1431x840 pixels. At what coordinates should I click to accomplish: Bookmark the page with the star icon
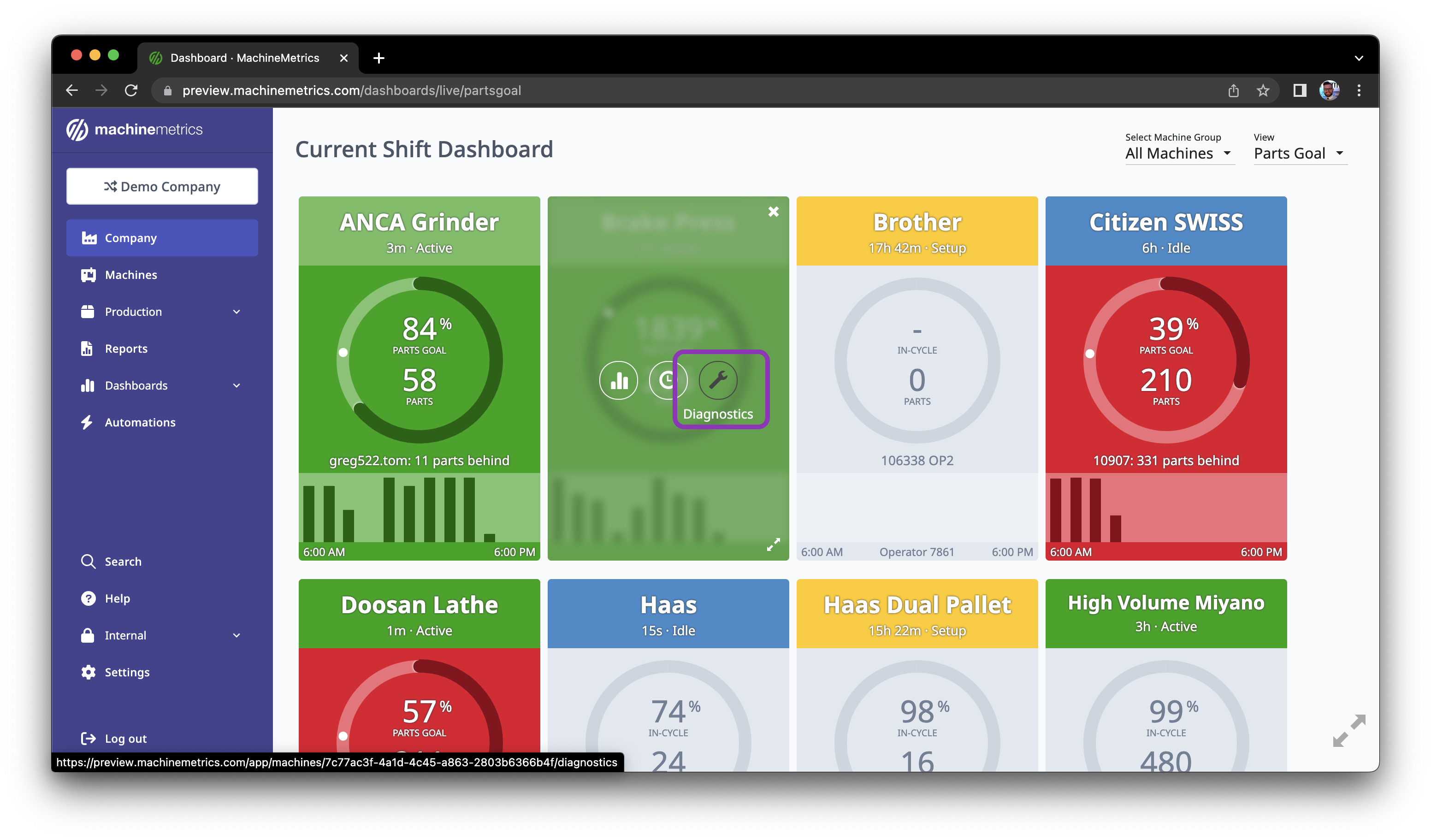tap(1262, 90)
